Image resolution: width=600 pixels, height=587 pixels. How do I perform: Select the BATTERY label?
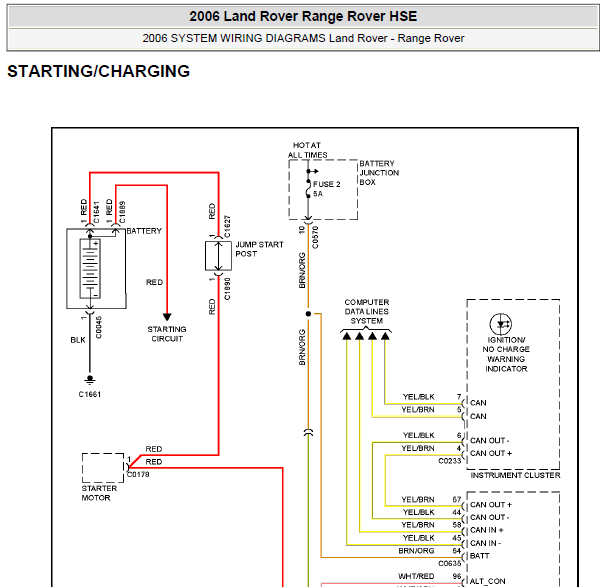[x=144, y=231]
